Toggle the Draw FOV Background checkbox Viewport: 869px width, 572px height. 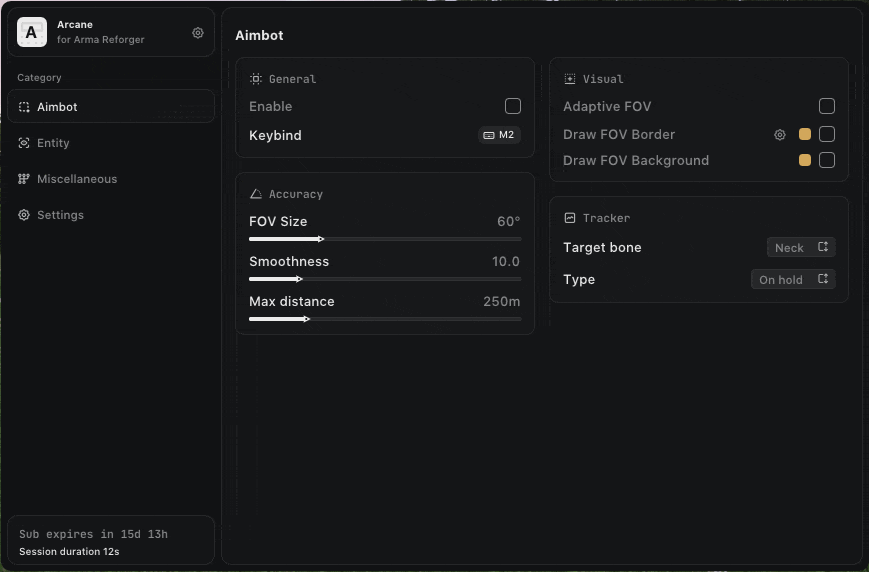coord(827,160)
